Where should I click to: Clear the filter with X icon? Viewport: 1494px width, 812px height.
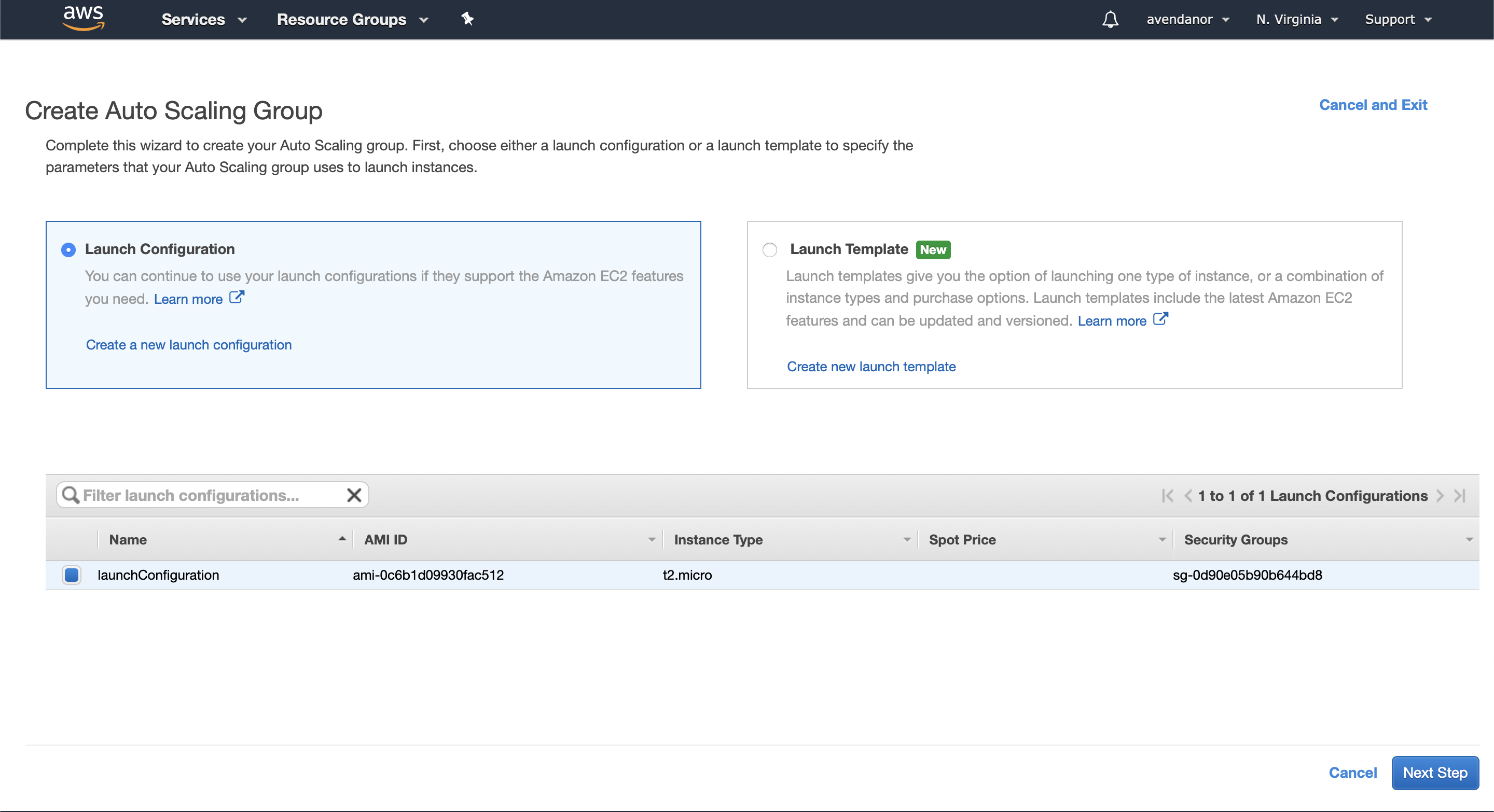[354, 495]
